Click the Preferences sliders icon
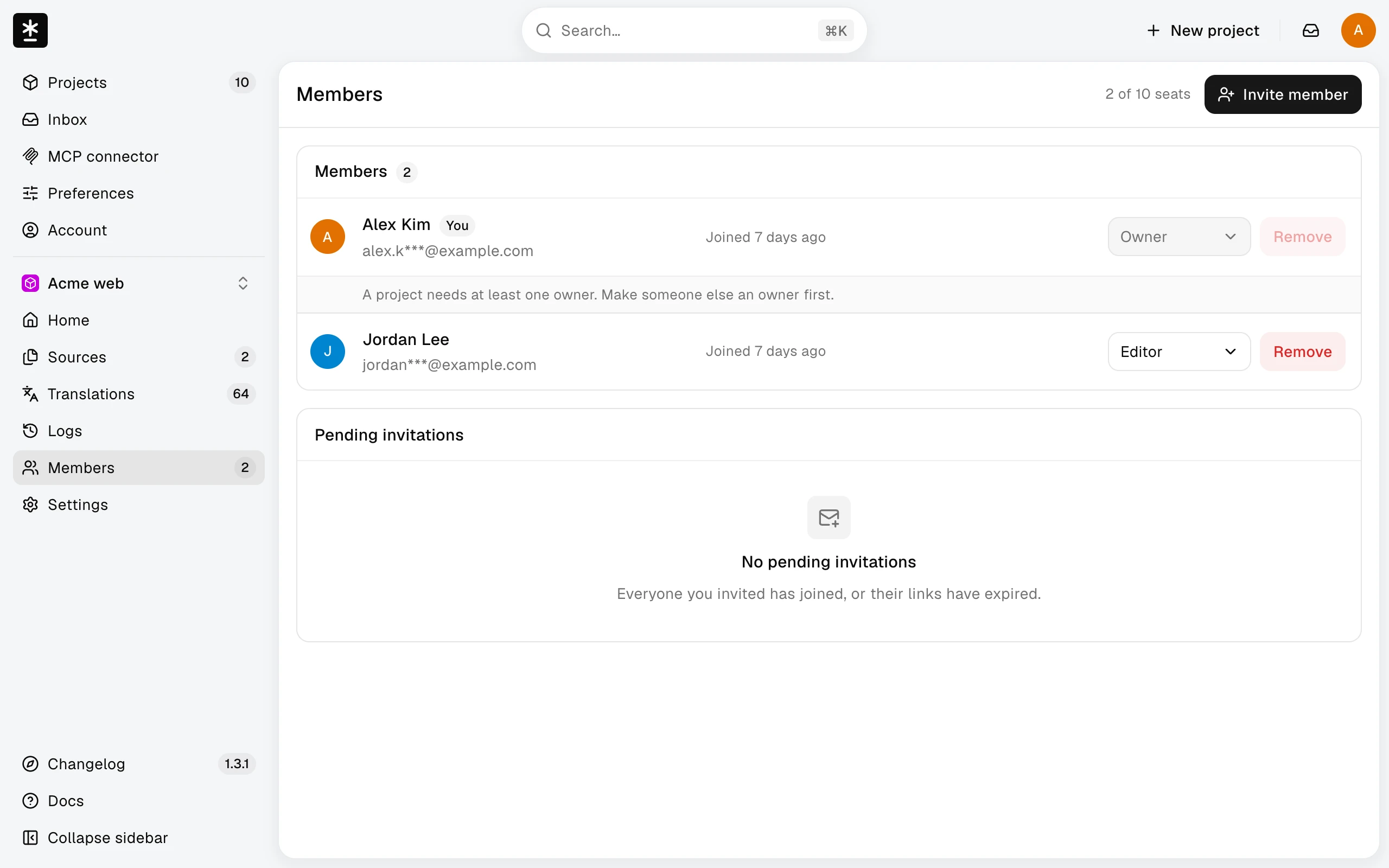 pyautogui.click(x=30, y=193)
